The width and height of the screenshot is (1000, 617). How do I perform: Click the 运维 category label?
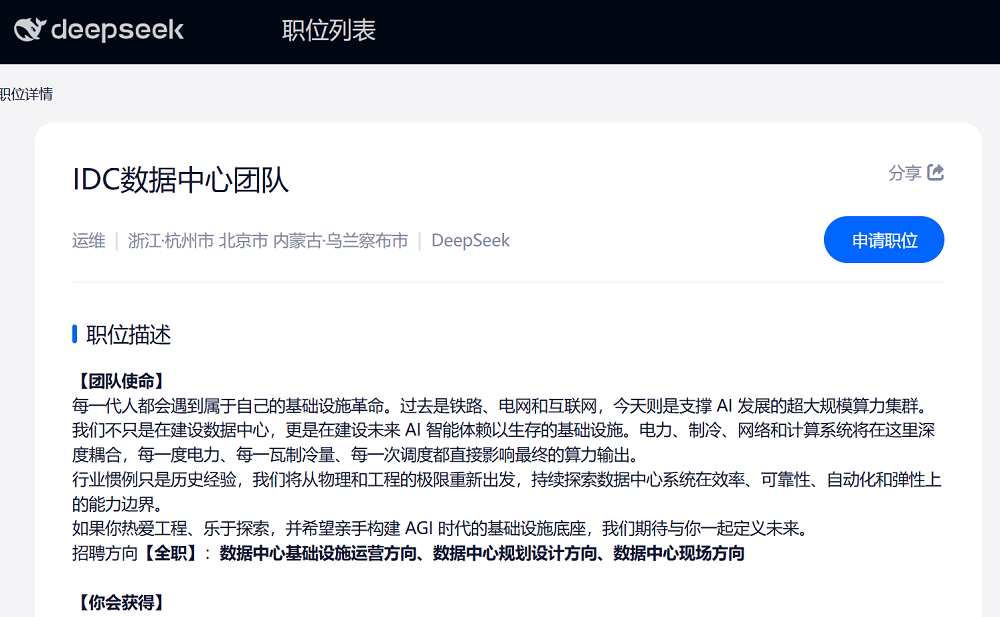pos(89,241)
